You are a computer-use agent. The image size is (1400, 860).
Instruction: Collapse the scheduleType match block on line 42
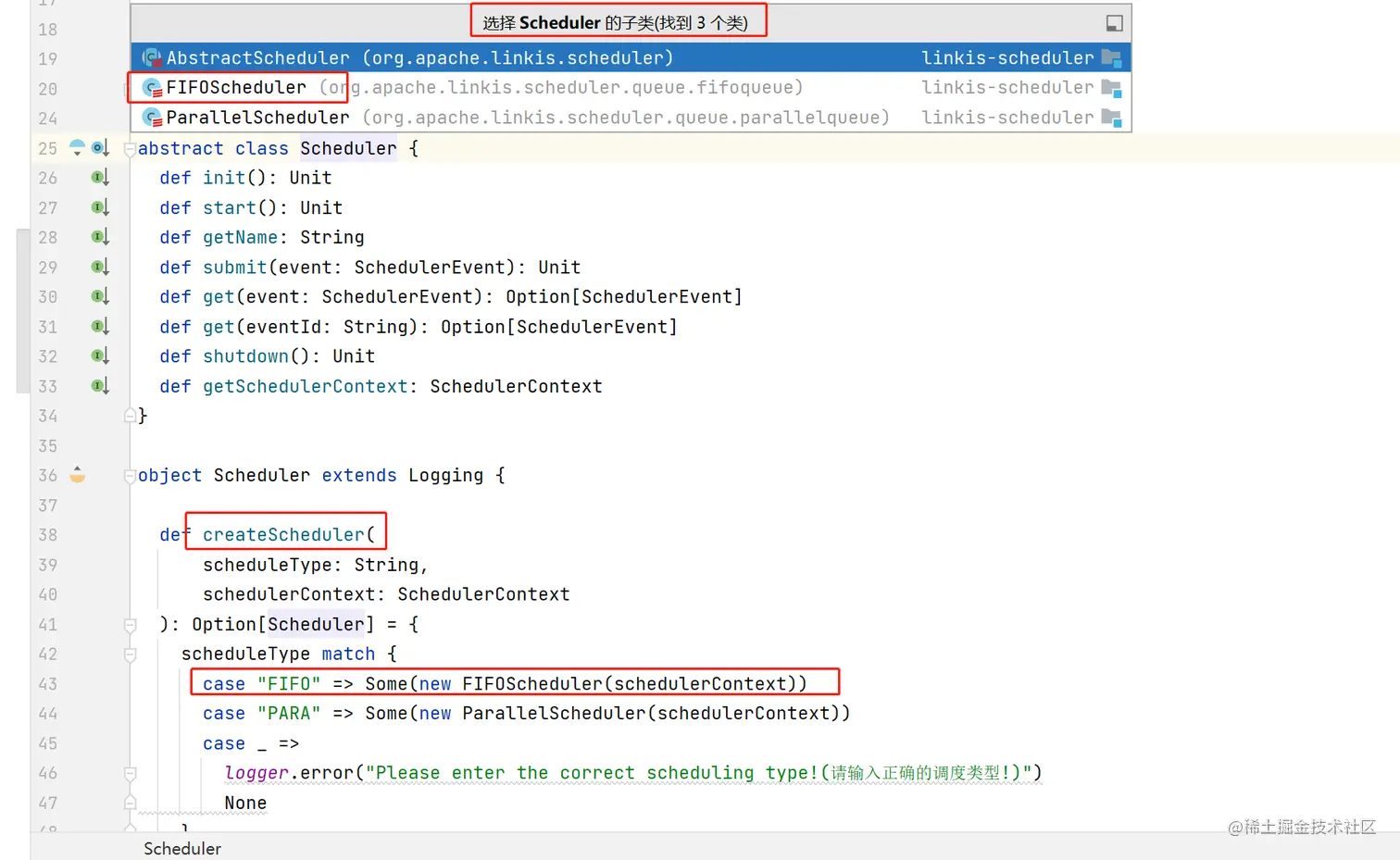[130, 654]
